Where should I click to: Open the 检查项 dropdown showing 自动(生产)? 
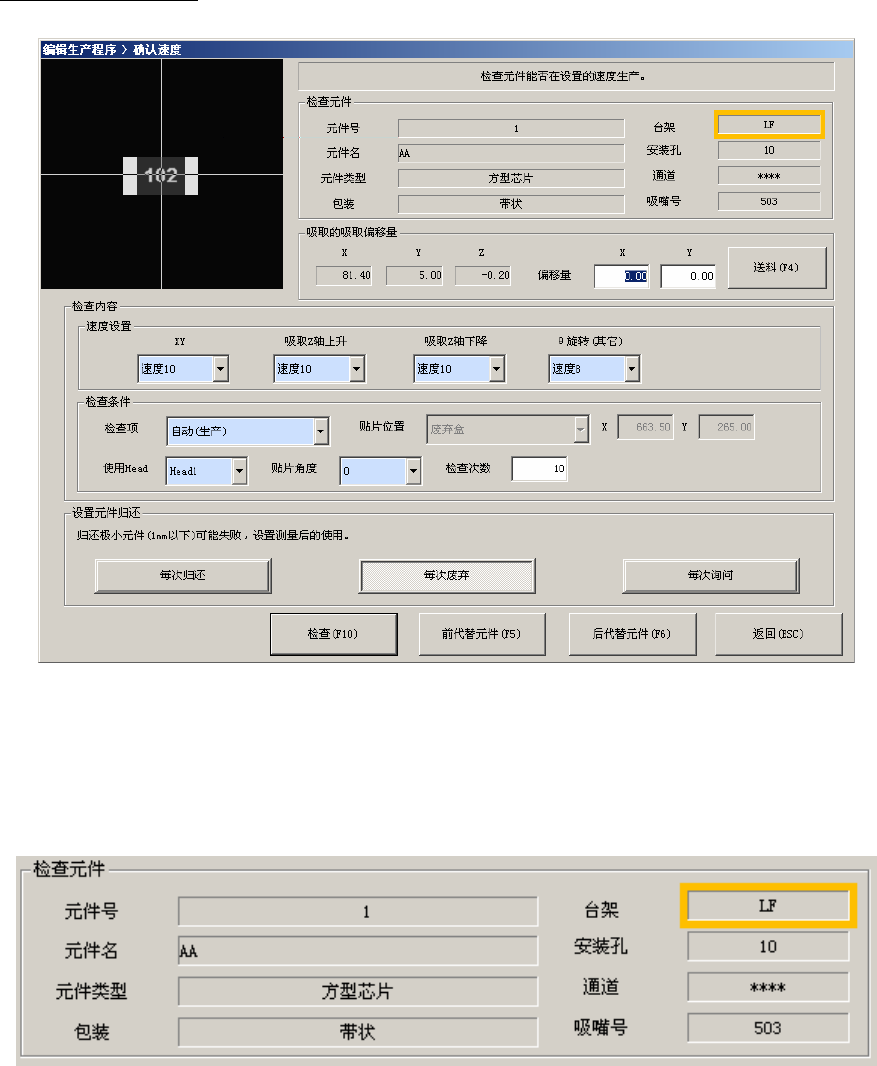[x=321, y=431]
